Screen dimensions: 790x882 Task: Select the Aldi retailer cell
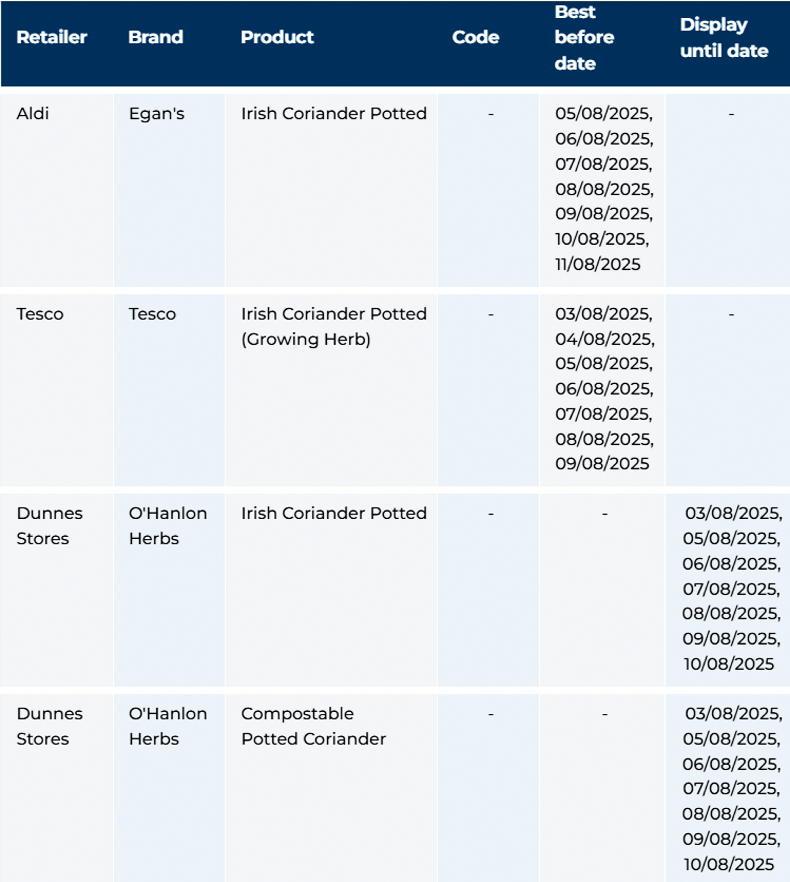(x=33, y=113)
